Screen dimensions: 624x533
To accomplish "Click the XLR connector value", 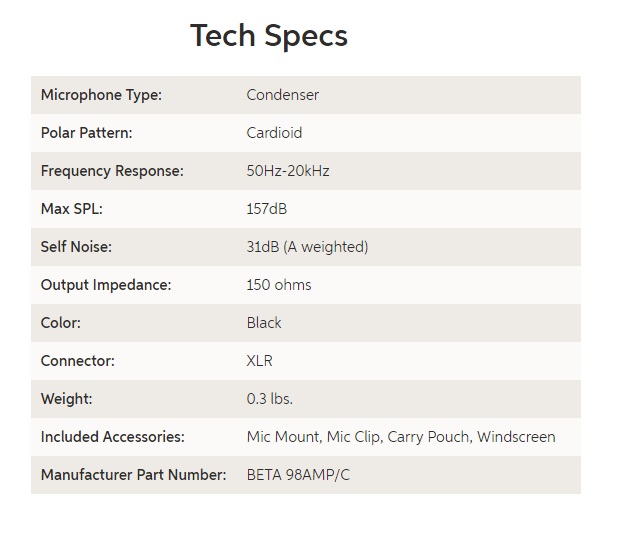I will pyautogui.click(x=260, y=361).
